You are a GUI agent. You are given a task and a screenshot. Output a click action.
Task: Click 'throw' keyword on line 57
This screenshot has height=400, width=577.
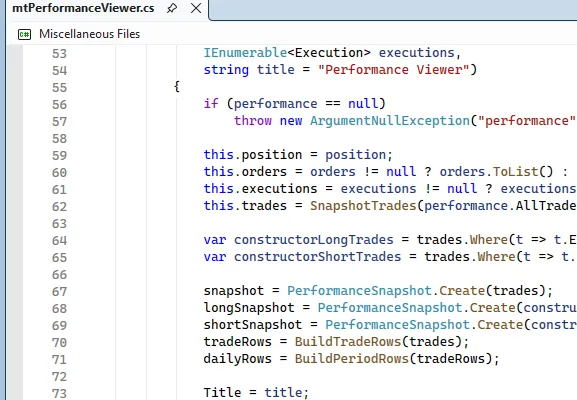coord(253,121)
